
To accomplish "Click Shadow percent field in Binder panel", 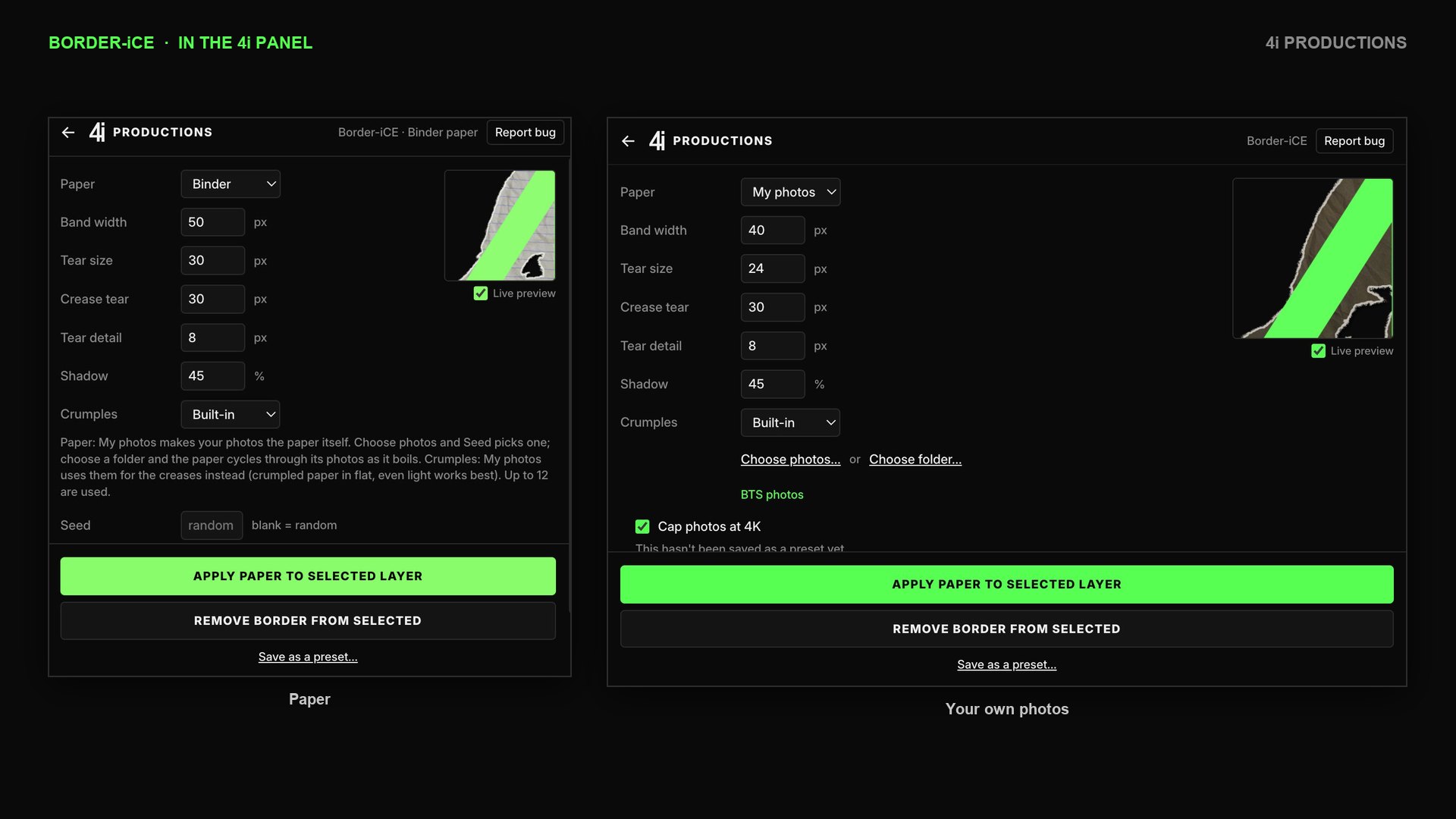I will pyautogui.click(x=213, y=376).
